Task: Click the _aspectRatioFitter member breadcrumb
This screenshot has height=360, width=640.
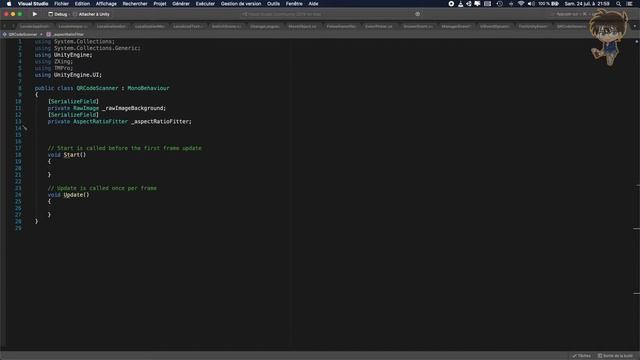Action: (x=65, y=34)
